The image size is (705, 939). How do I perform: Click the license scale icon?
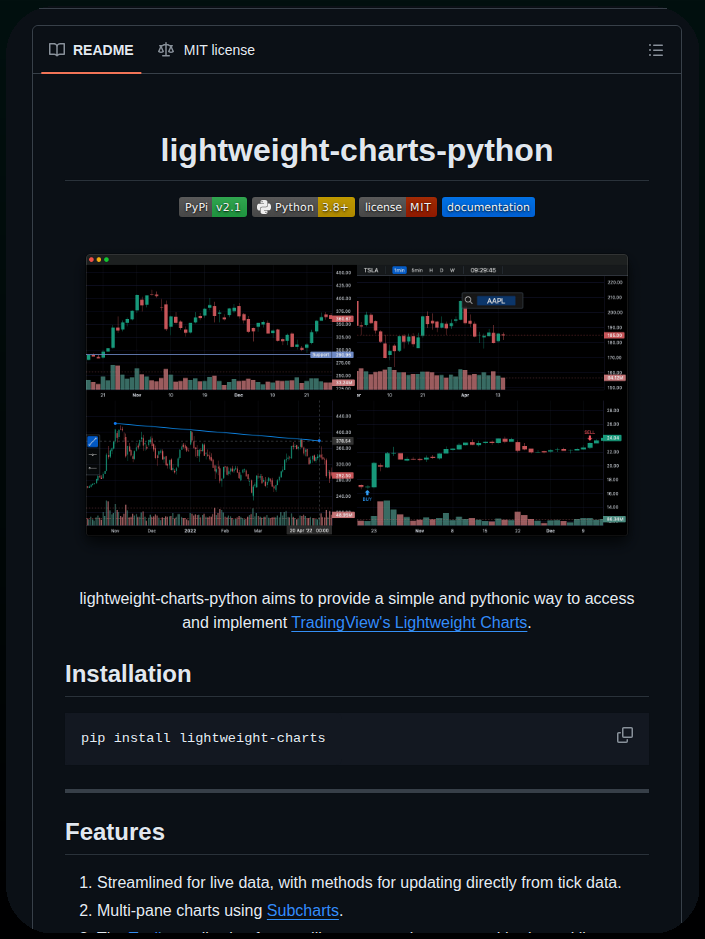(166, 50)
